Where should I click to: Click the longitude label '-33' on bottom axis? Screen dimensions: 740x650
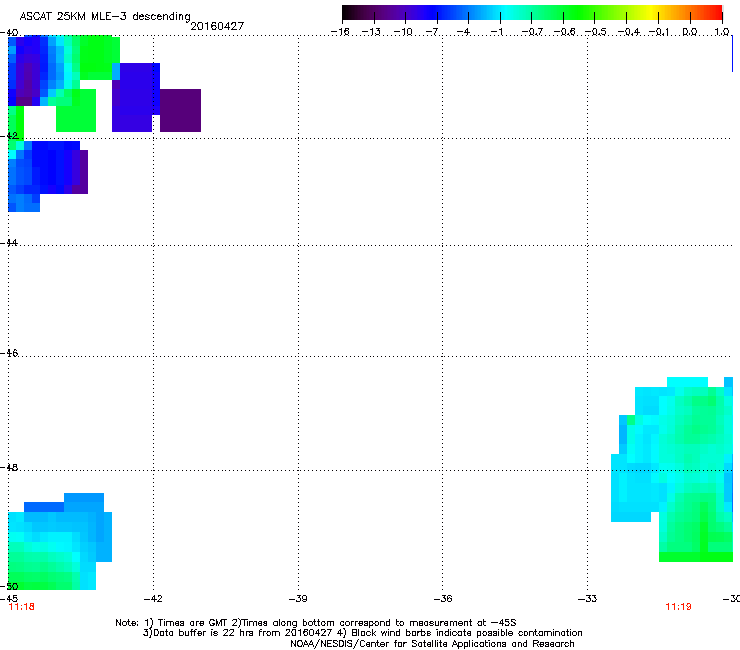click(587, 599)
